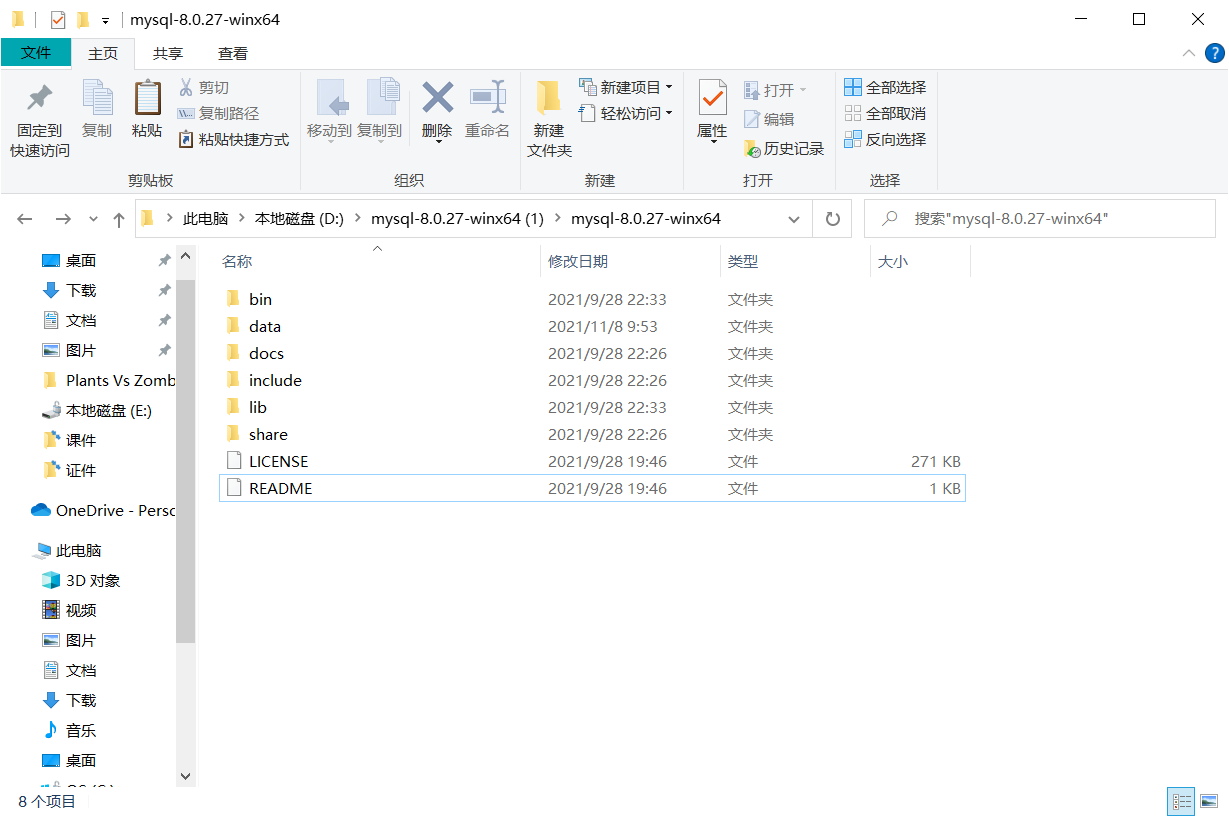This screenshot has width=1229, height=817.
Task: Open the 新建项目 dropdown
Action: tap(625, 87)
